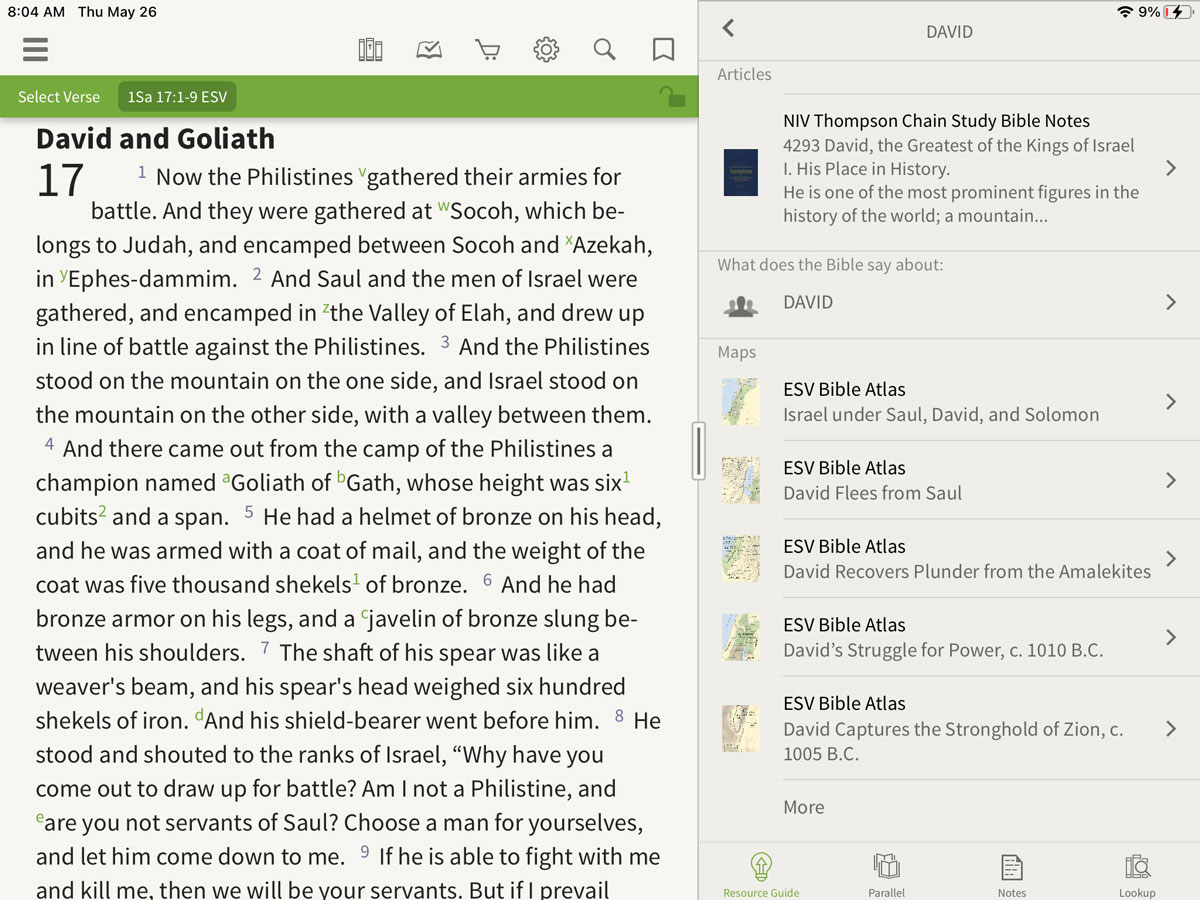Viewport: 1200px width, 900px height.
Task: Tap verse number 9
Action: (x=365, y=852)
